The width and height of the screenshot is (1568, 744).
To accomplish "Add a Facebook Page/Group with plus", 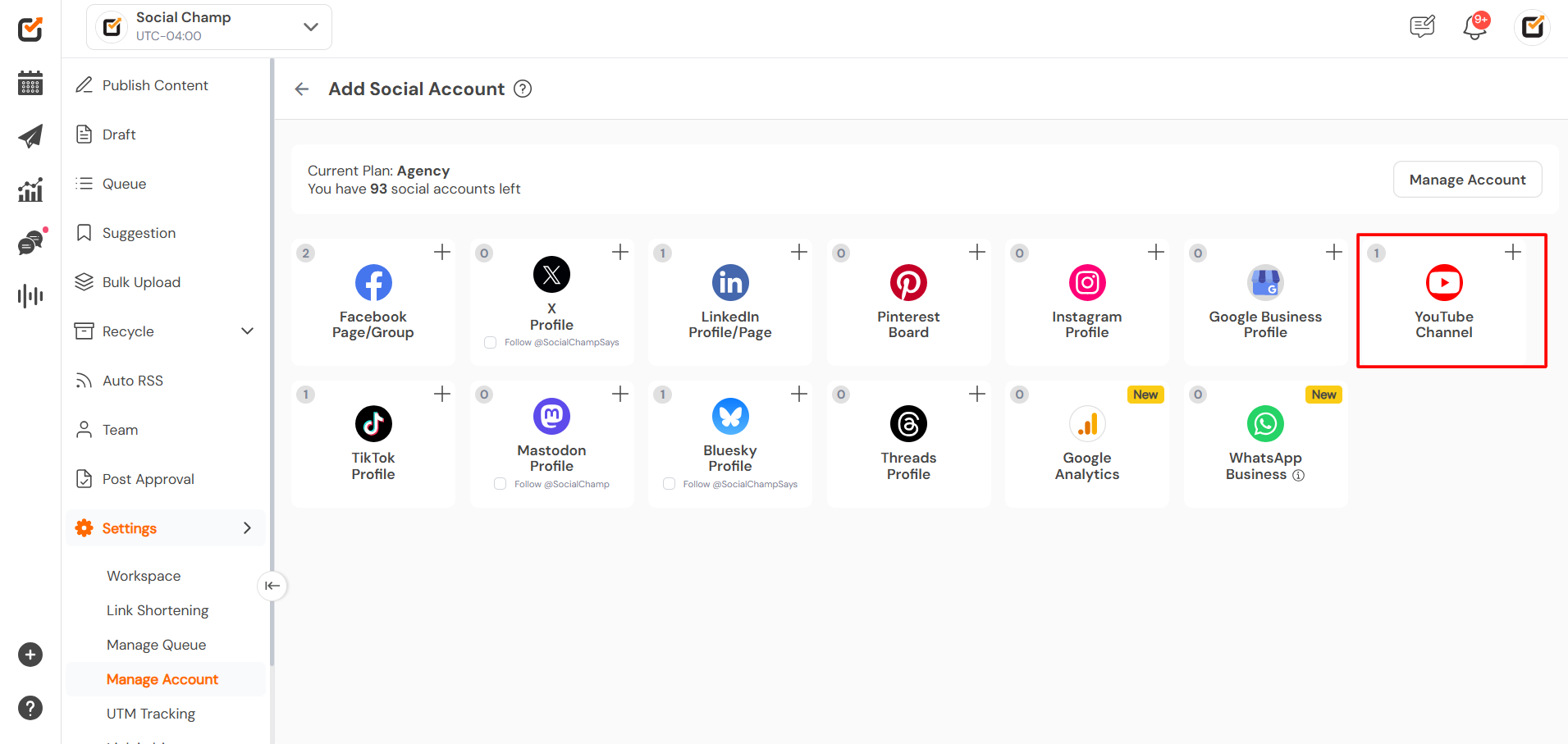I will 442,252.
